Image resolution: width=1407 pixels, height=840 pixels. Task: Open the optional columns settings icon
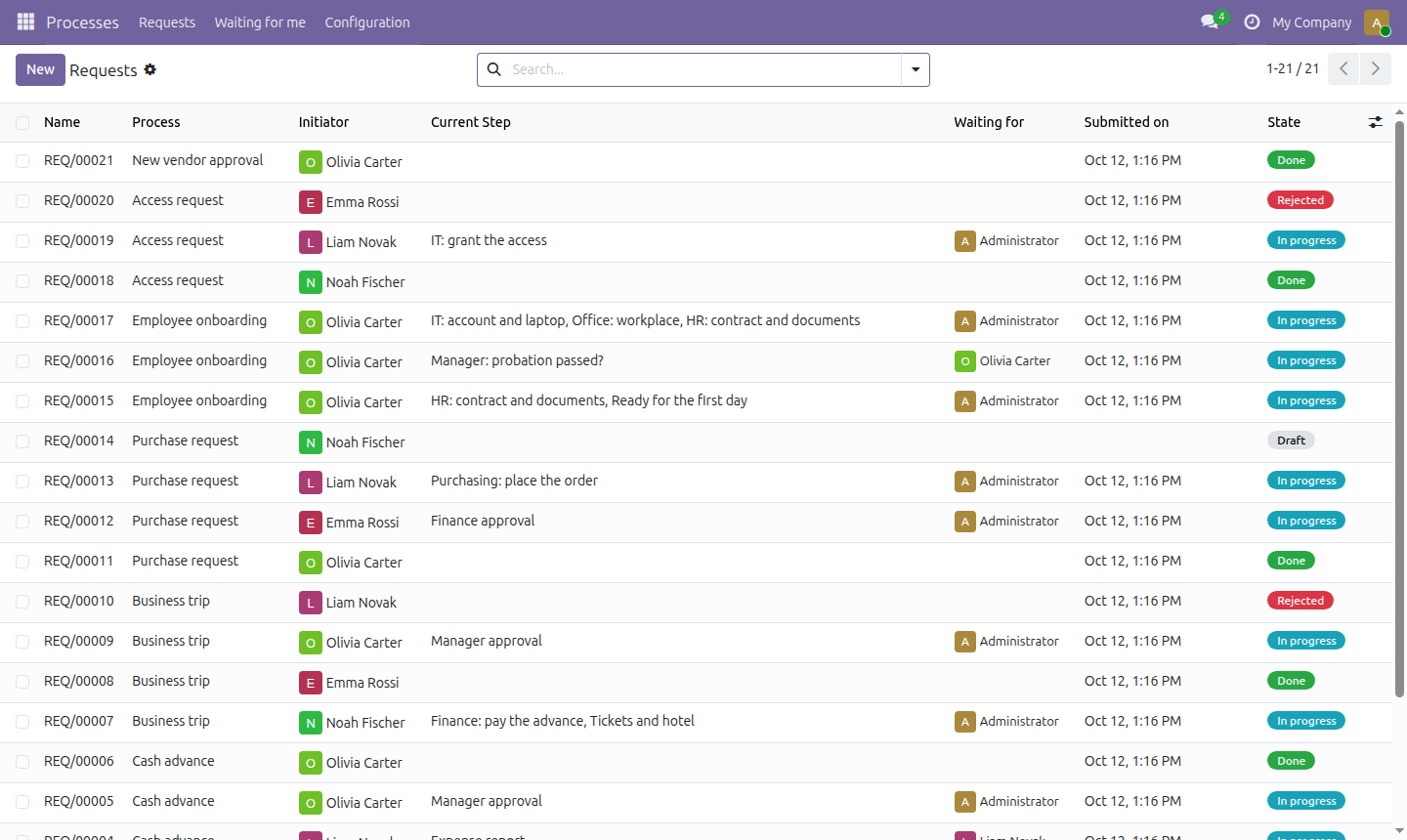pyautogui.click(x=1376, y=122)
